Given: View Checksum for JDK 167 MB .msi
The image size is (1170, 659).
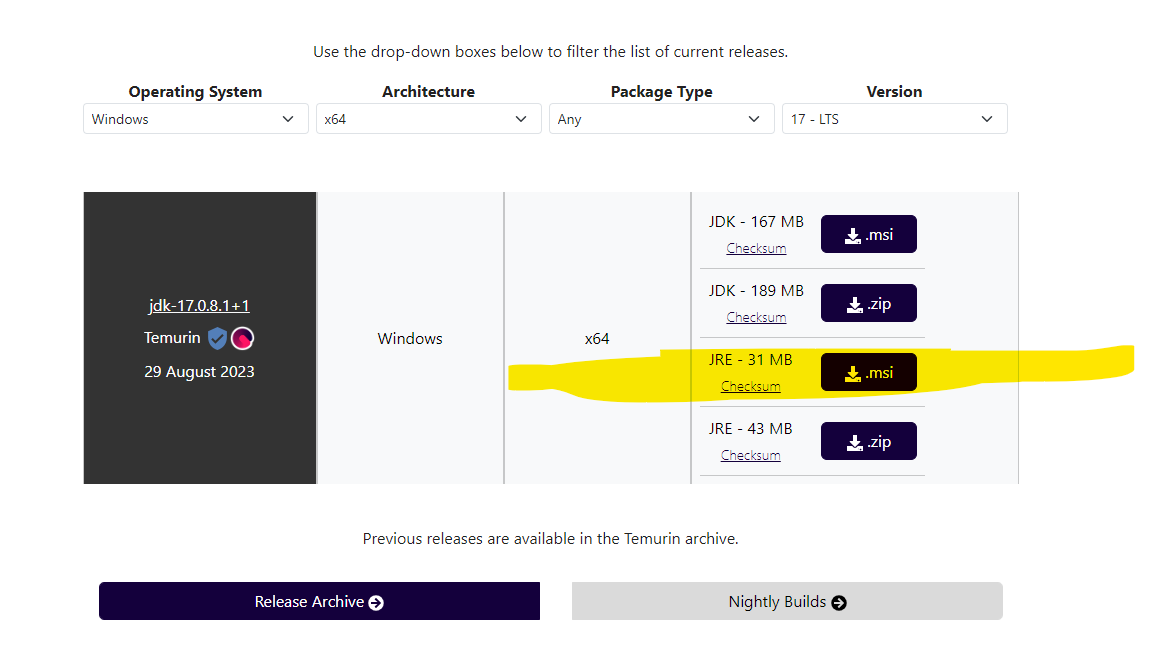Looking at the screenshot, I should coord(756,248).
